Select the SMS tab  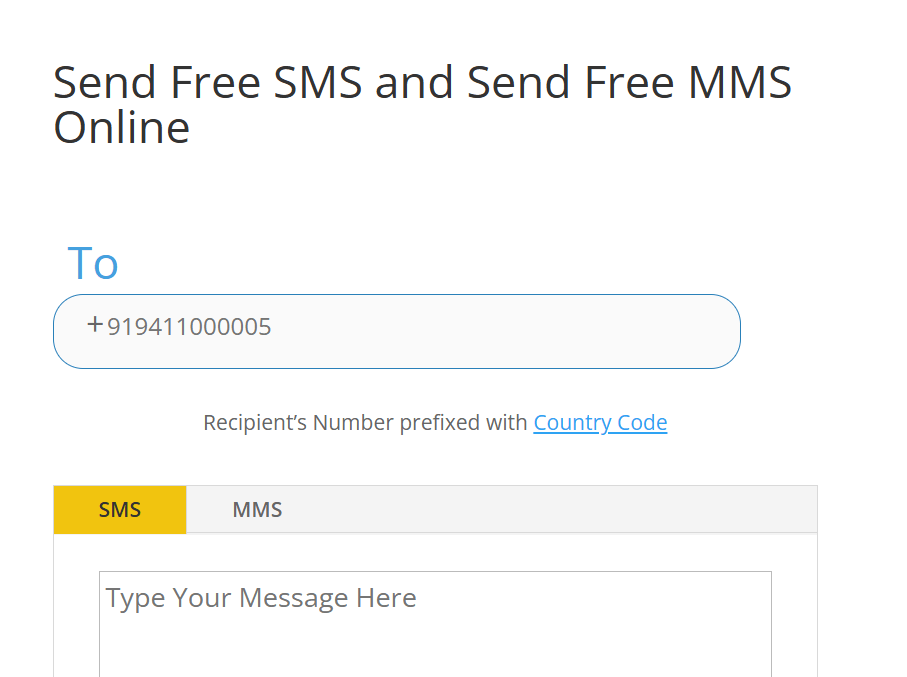[x=120, y=510]
